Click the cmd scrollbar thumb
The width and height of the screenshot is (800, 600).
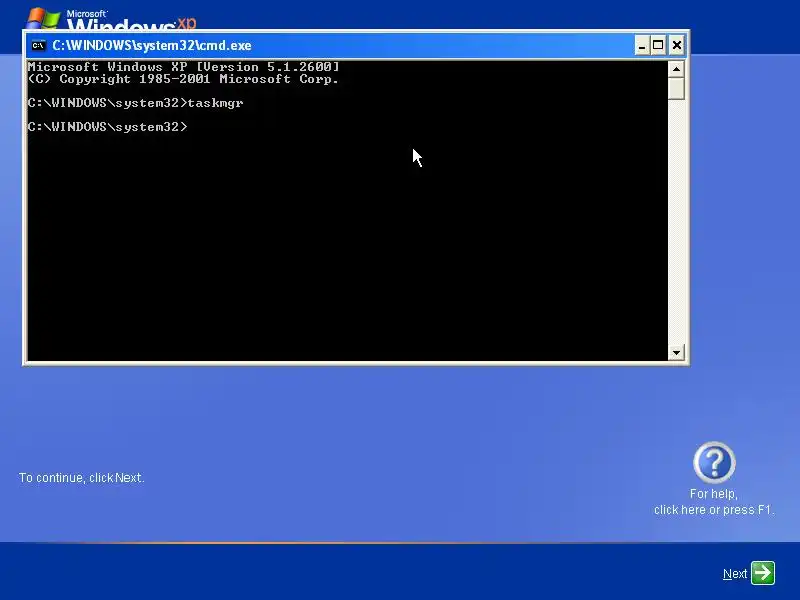pos(676,89)
